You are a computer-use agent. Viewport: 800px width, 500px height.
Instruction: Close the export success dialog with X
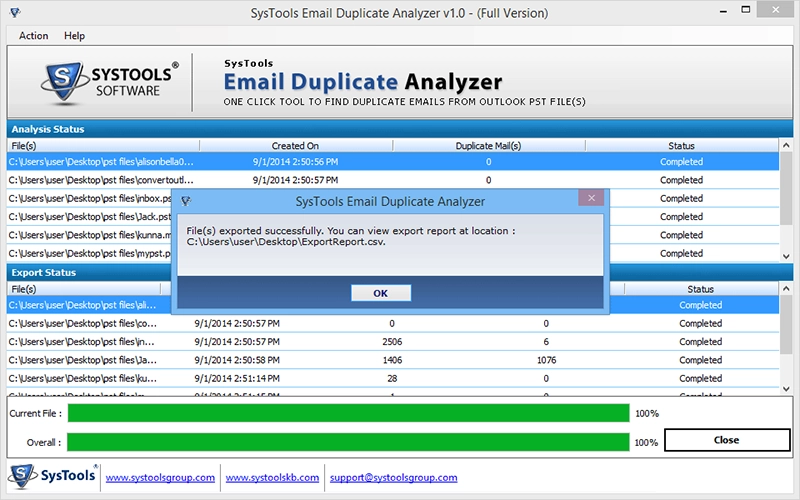[x=591, y=198]
